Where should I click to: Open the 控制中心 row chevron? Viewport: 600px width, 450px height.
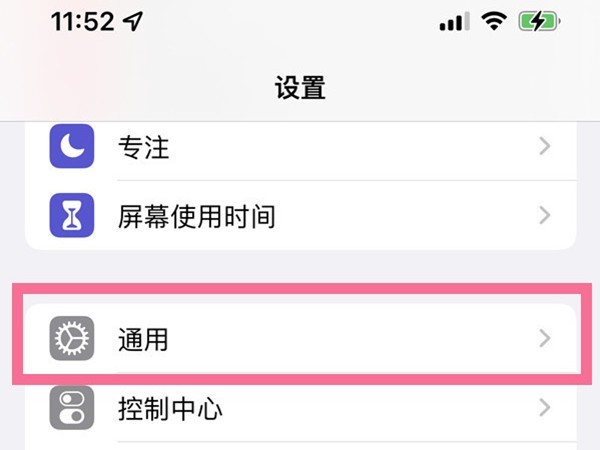(545, 408)
